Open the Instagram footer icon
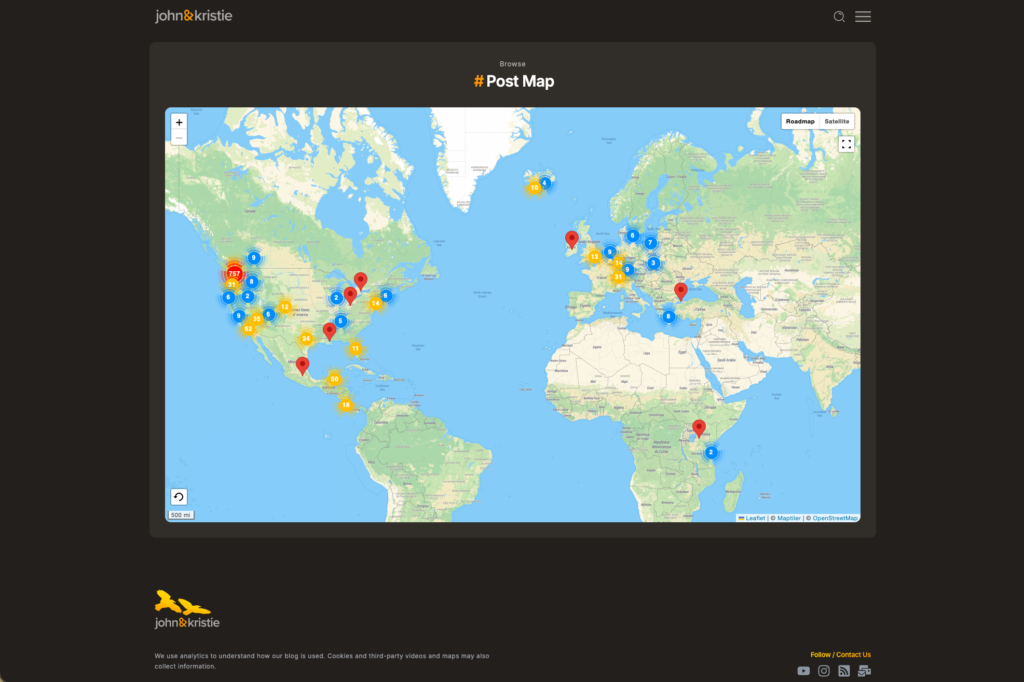Image resolution: width=1024 pixels, height=682 pixels. pyautogui.click(x=824, y=671)
